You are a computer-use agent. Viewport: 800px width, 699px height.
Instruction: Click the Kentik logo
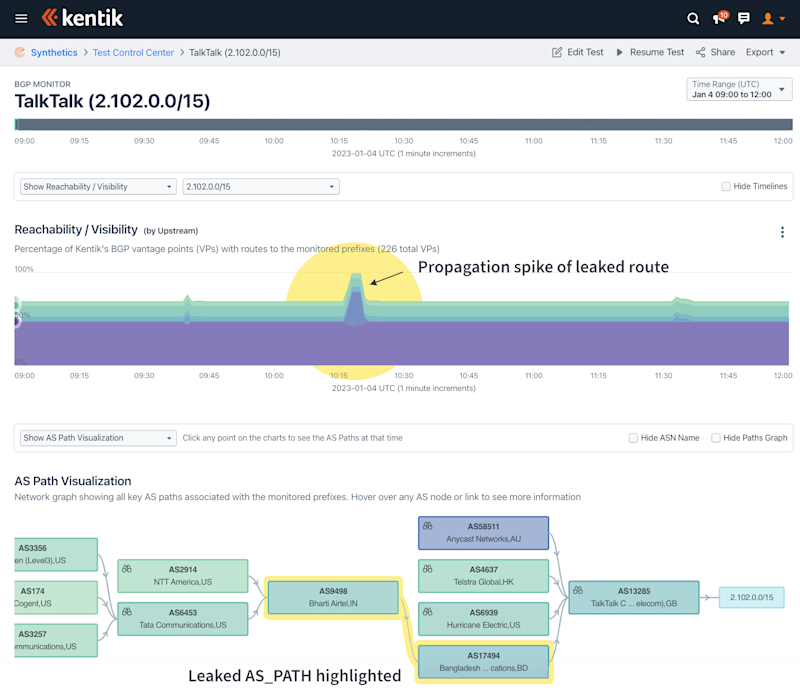(x=82, y=18)
